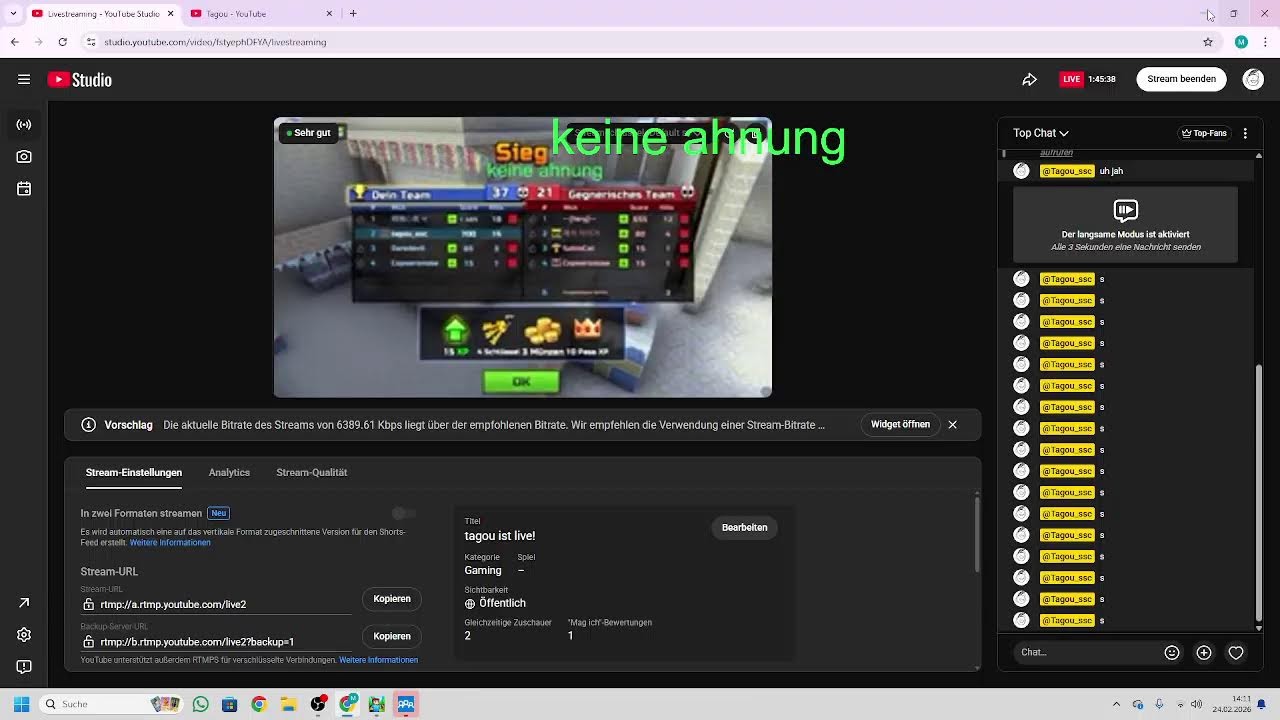Click the pop-out arrow icon in sidebar
Image resolution: width=1280 pixels, height=720 pixels.
(x=24, y=603)
